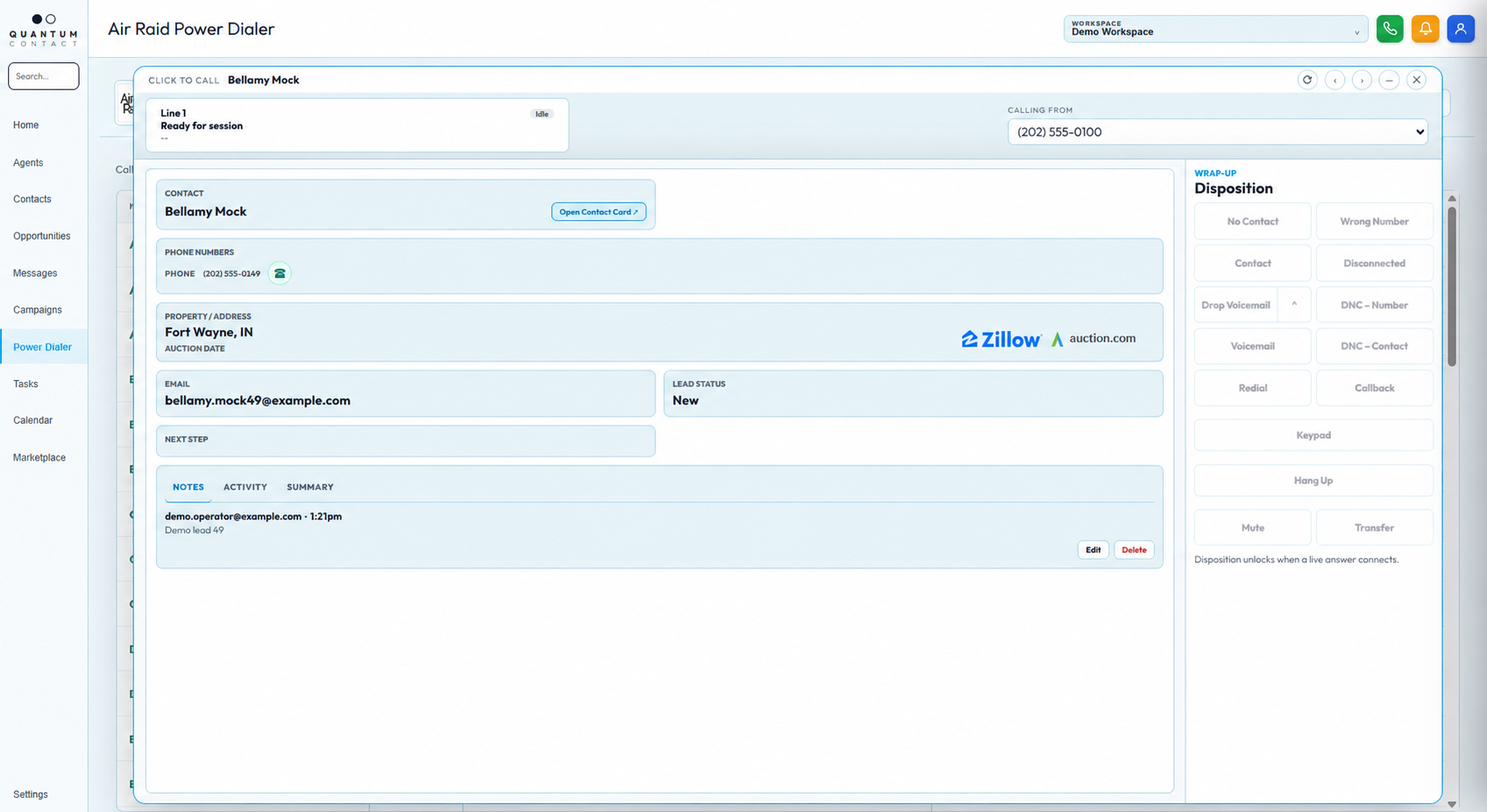Focus the sidebar Search field
Image resolution: width=1487 pixels, height=812 pixels.
click(x=44, y=76)
